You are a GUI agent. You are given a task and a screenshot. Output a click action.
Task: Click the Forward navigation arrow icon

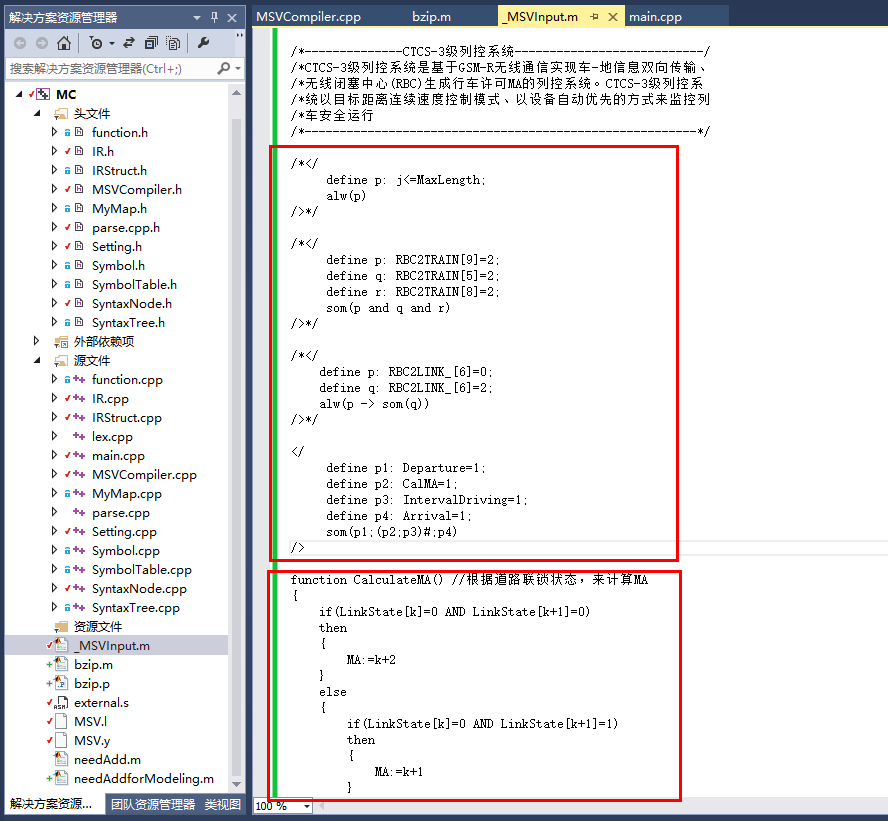[42, 42]
